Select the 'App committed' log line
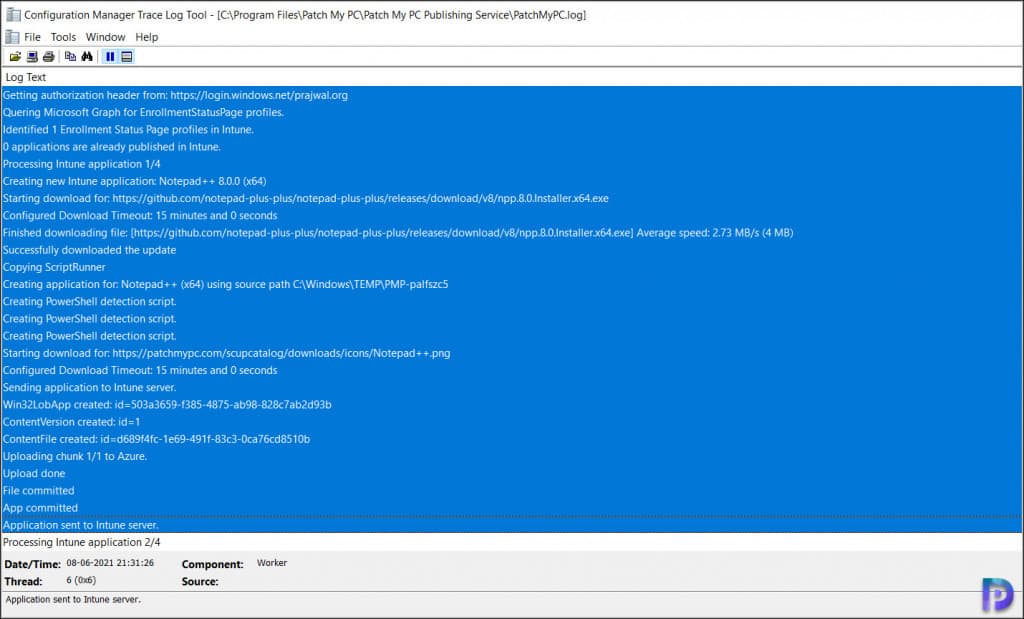This screenshot has width=1024, height=619. (511, 508)
